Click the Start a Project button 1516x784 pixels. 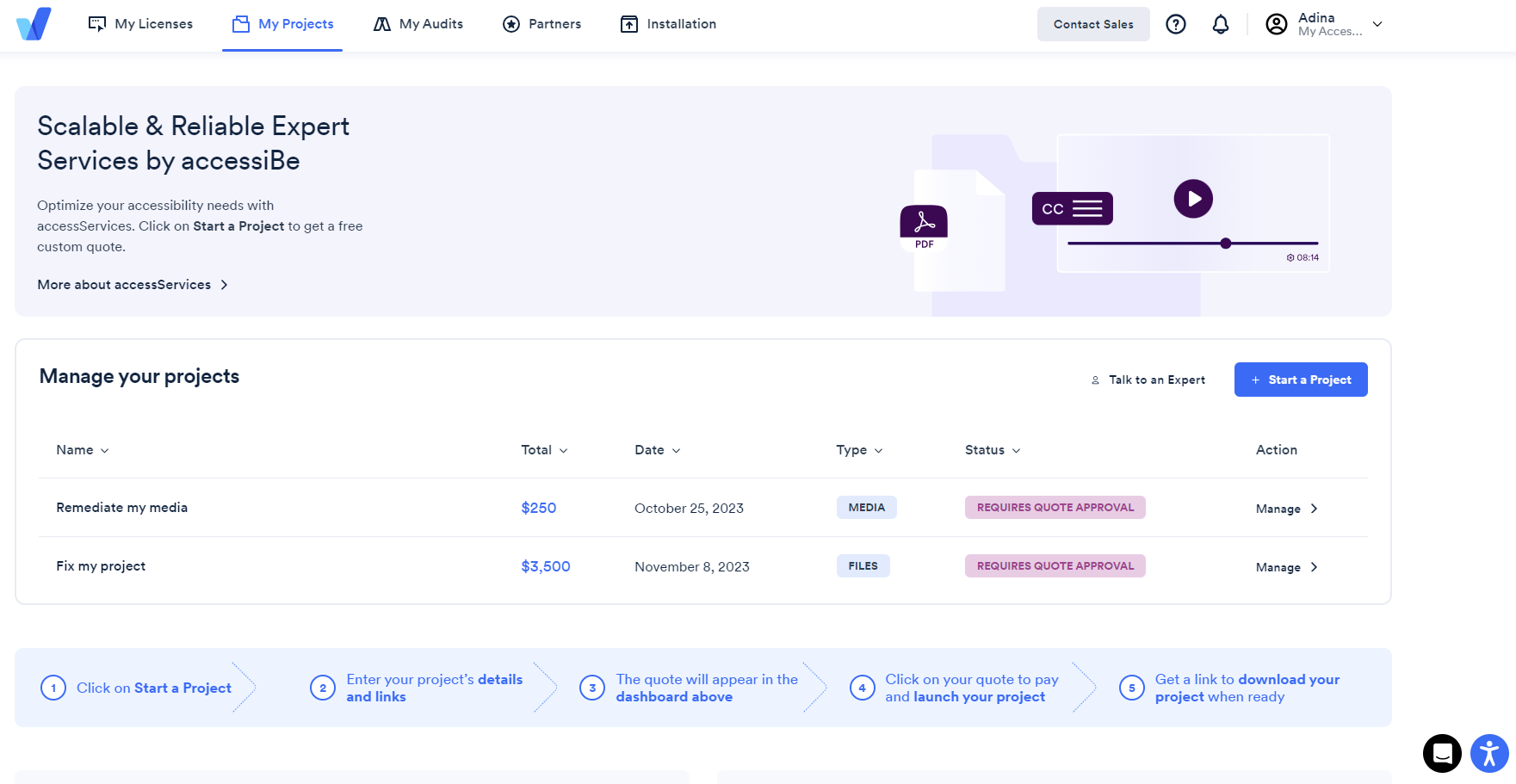point(1301,380)
